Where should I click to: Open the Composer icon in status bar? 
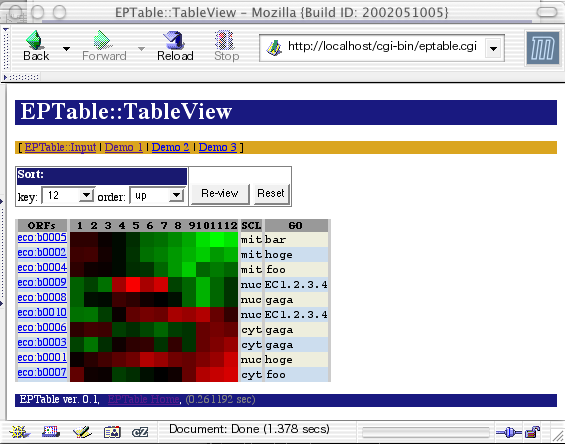tap(82, 431)
